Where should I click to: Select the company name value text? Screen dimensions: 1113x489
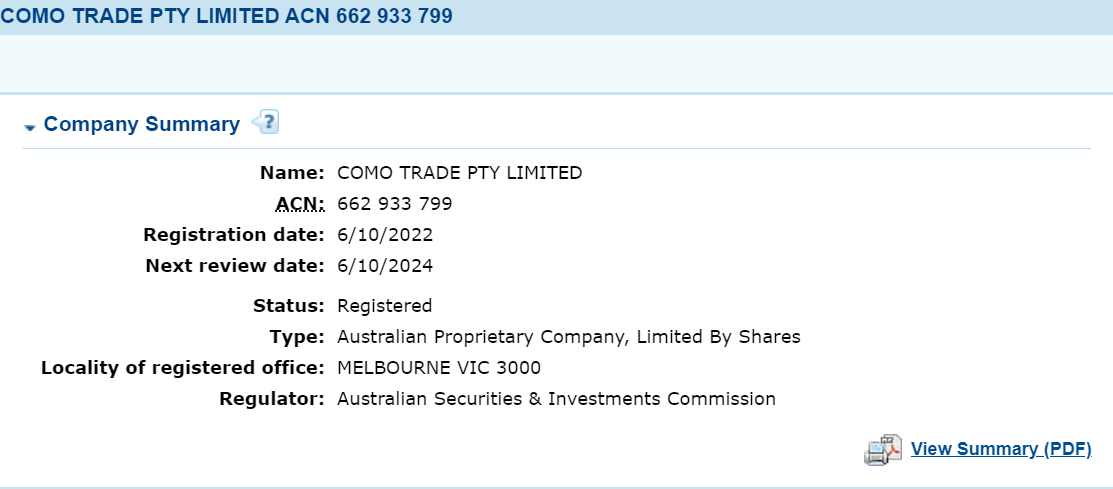[459, 172]
